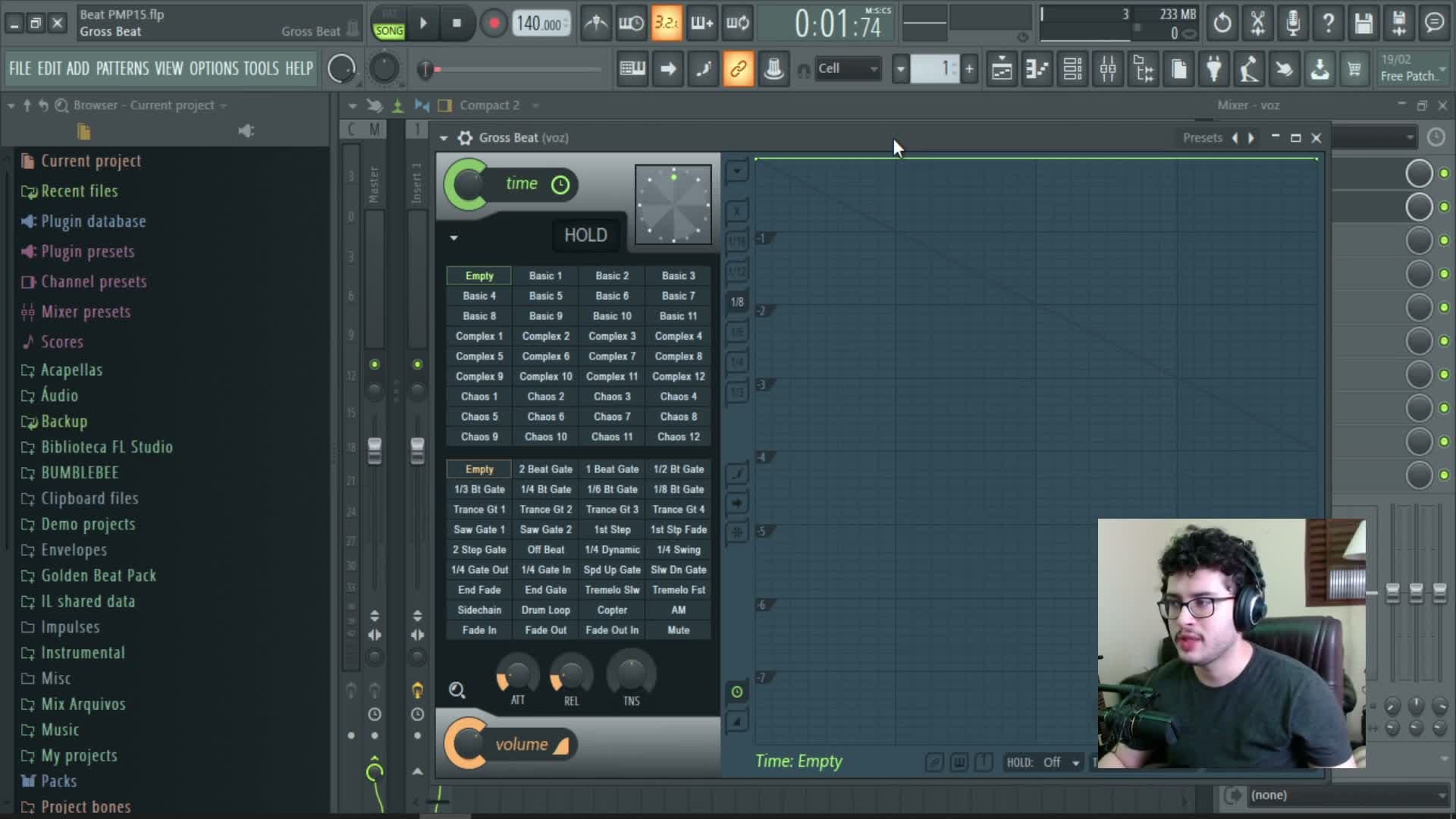Open the Mixer icon in the toolbar
The width and height of the screenshot is (1456, 819).
coord(1108,69)
